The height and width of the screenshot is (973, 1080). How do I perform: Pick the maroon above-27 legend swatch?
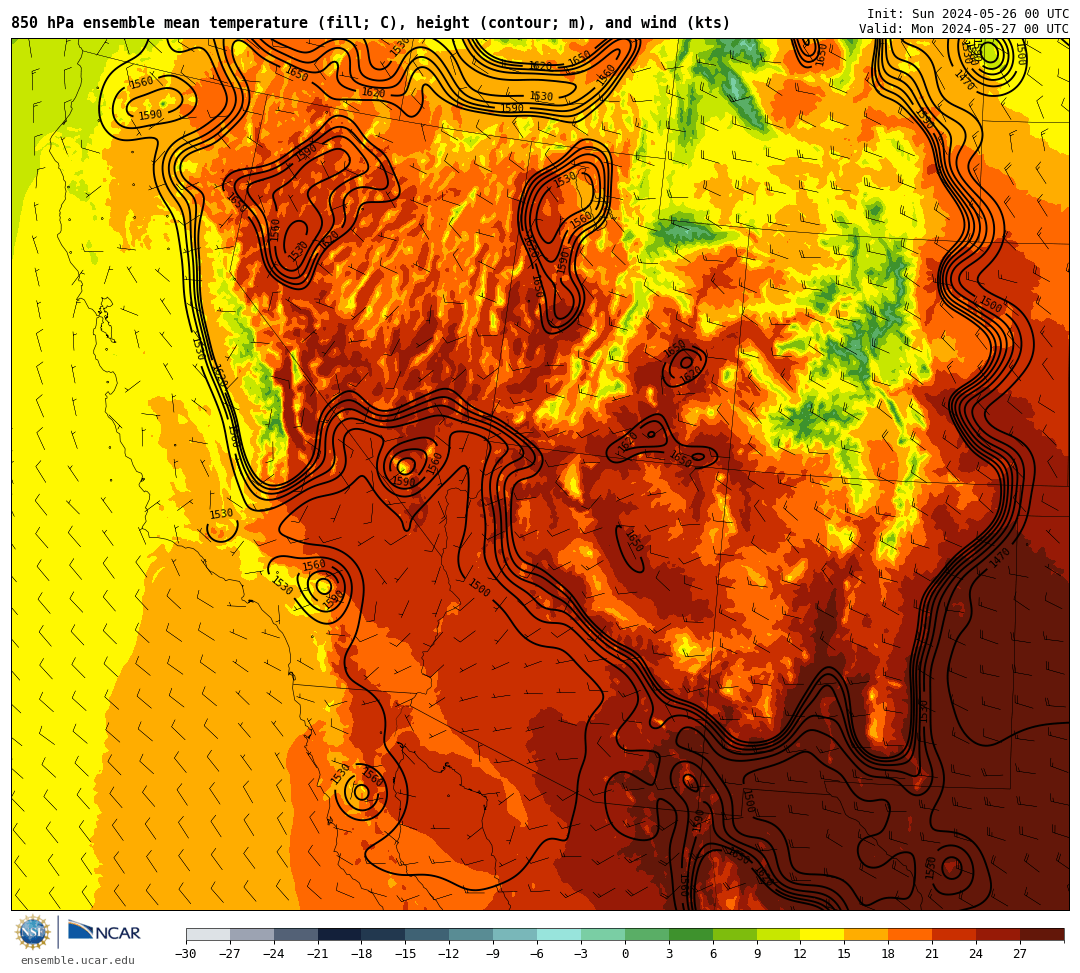tap(1042, 934)
